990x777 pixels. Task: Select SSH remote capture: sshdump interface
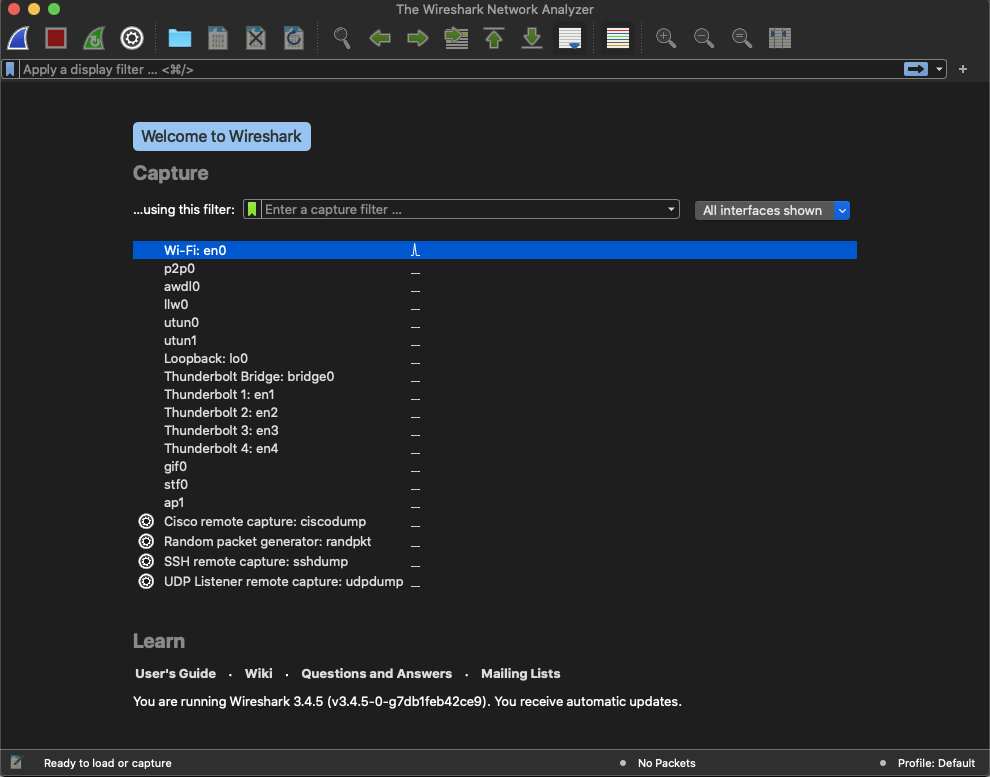pyautogui.click(x=256, y=562)
